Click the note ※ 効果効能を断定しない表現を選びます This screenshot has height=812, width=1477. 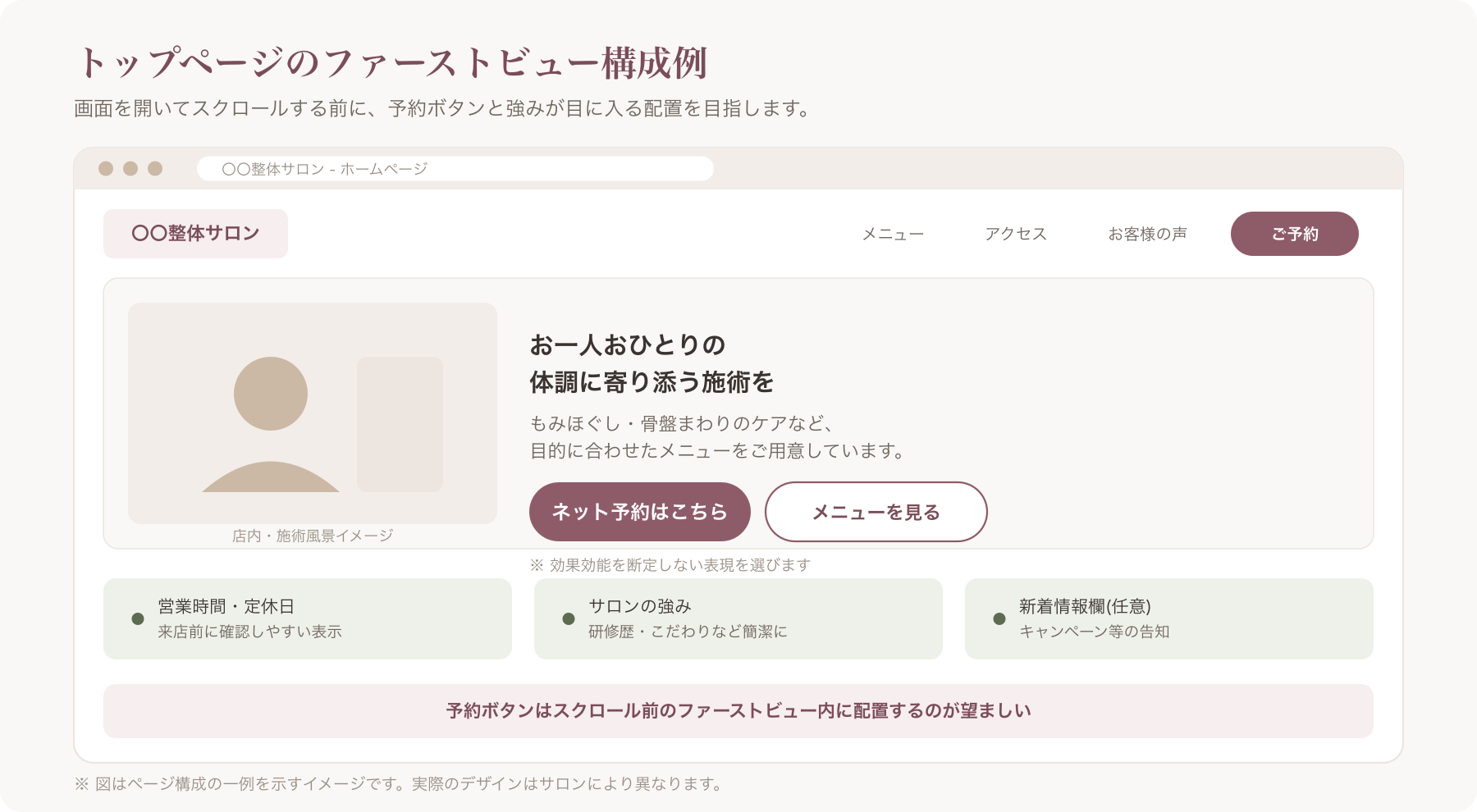coord(670,565)
